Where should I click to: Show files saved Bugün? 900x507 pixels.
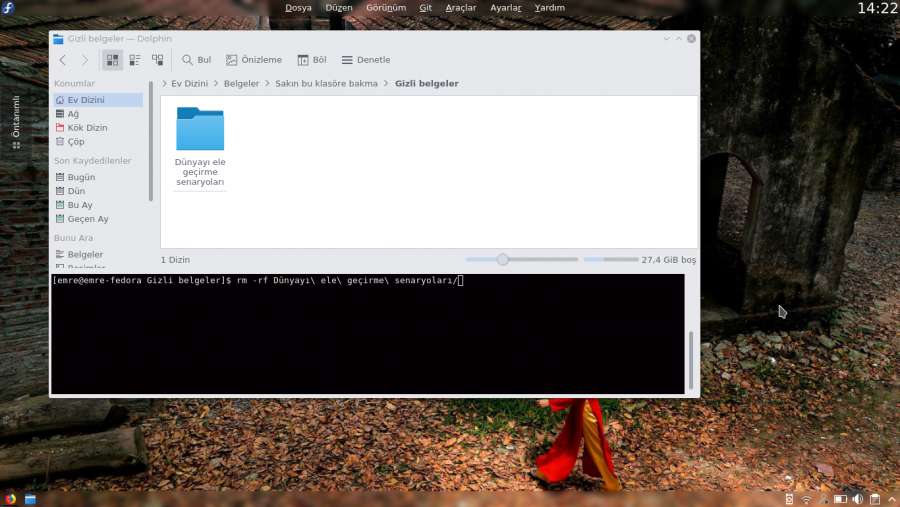pos(98,177)
